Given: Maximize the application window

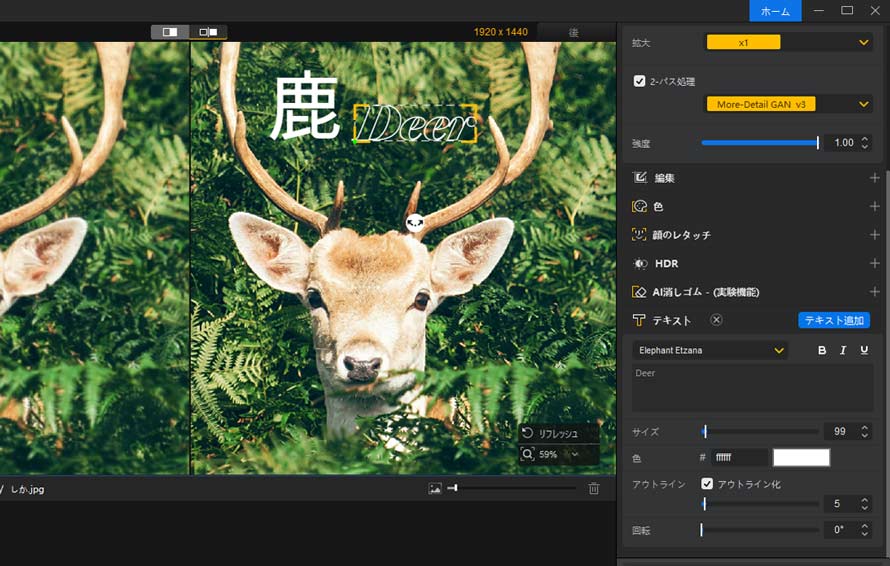Looking at the screenshot, I should [x=847, y=10].
